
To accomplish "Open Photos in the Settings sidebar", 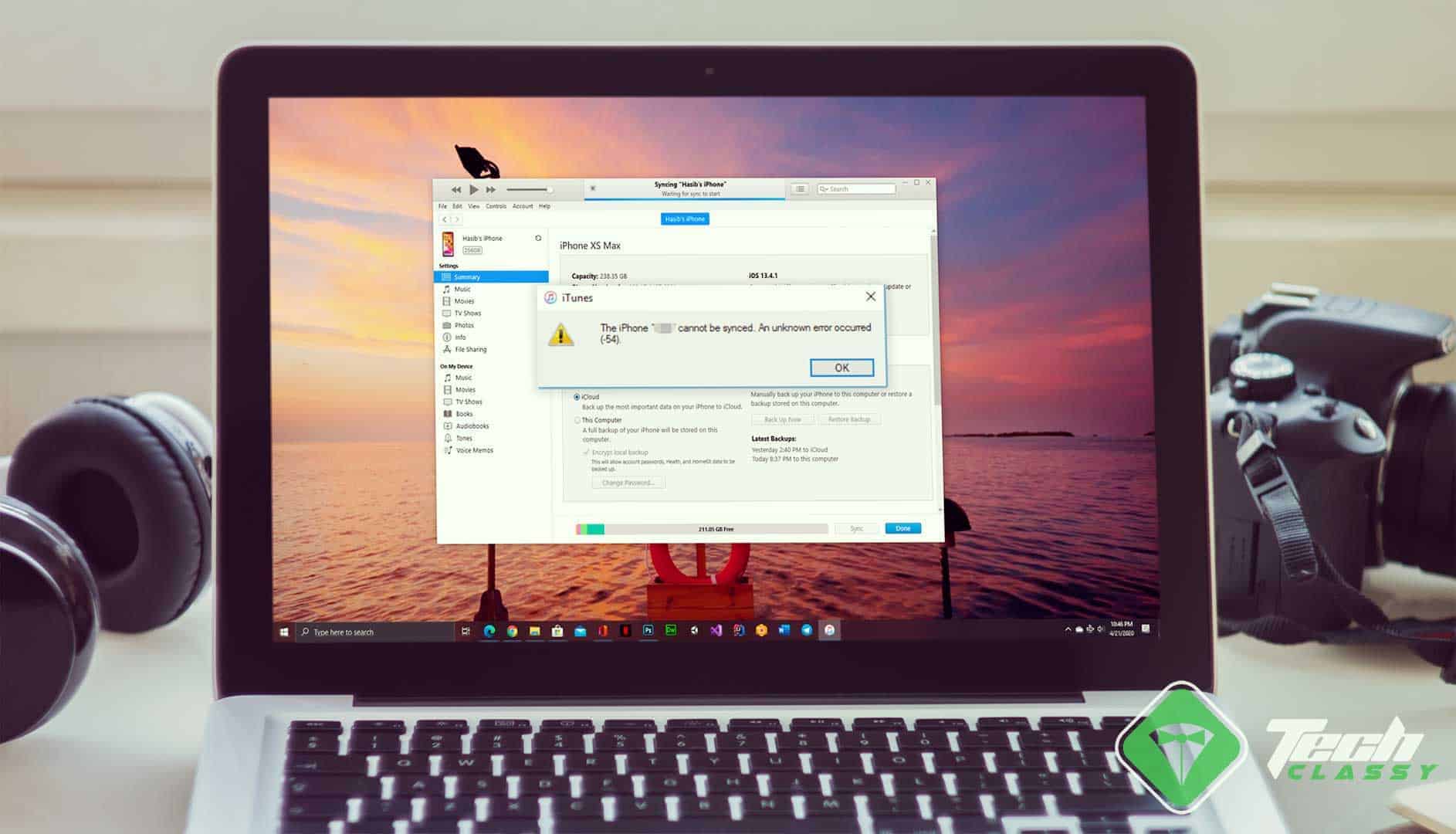I will [463, 325].
